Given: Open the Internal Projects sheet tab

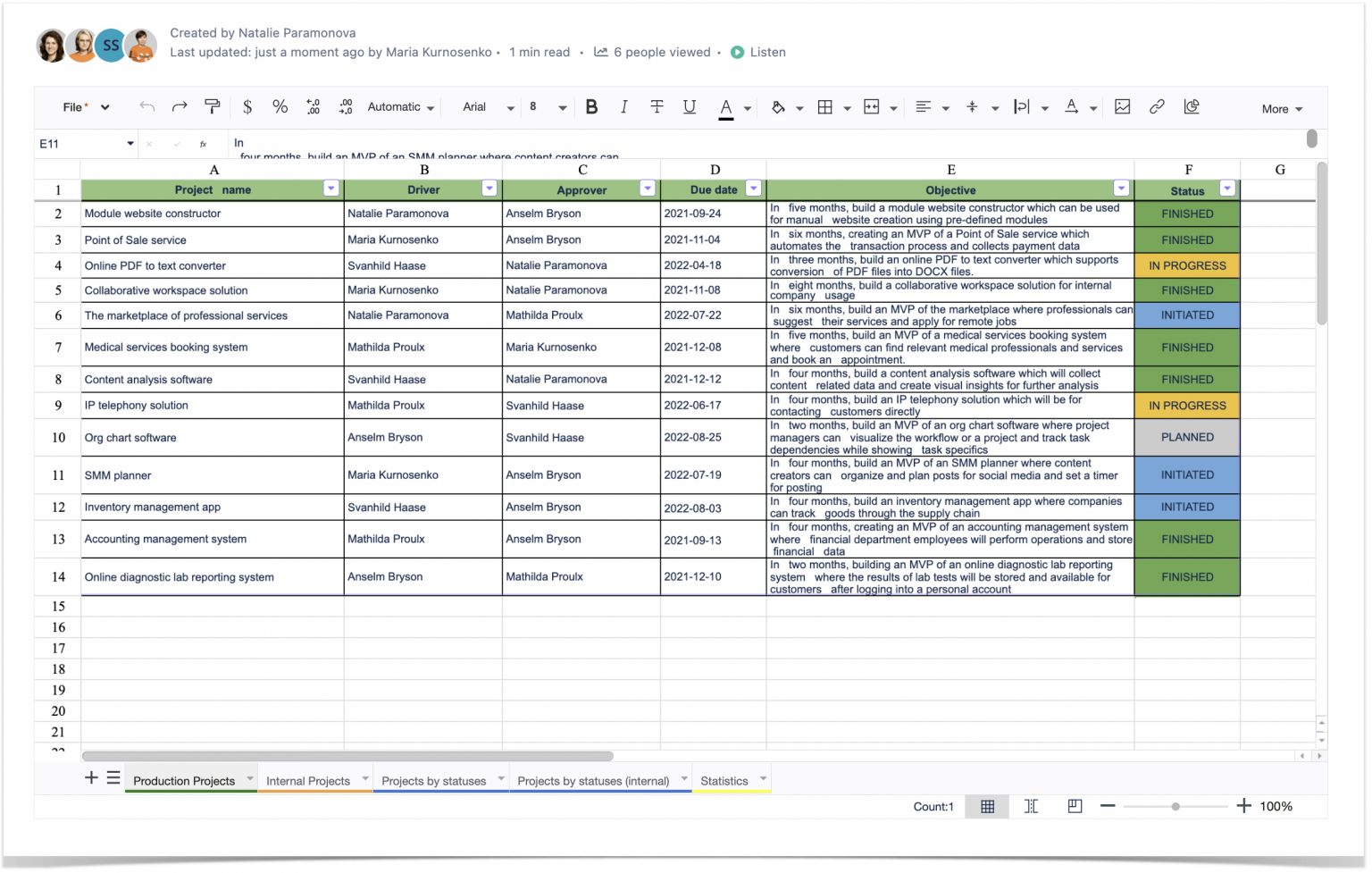Looking at the screenshot, I should coord(308,780).
